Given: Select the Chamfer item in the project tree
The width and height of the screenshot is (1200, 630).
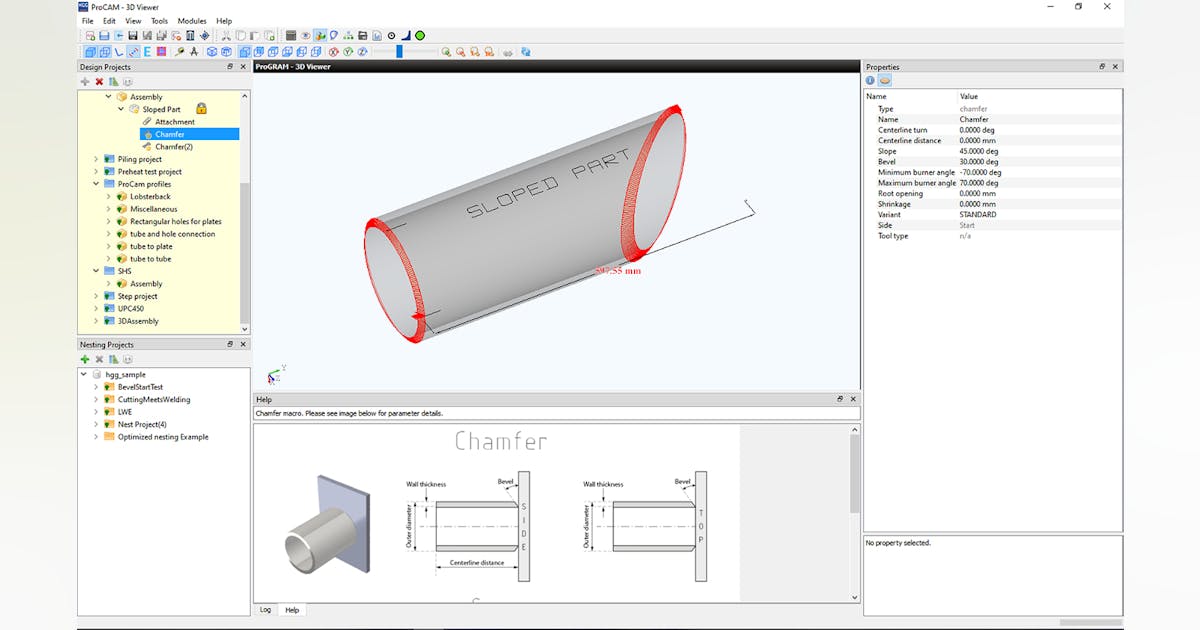Looking at the screenshot, I should coord(169,134).
